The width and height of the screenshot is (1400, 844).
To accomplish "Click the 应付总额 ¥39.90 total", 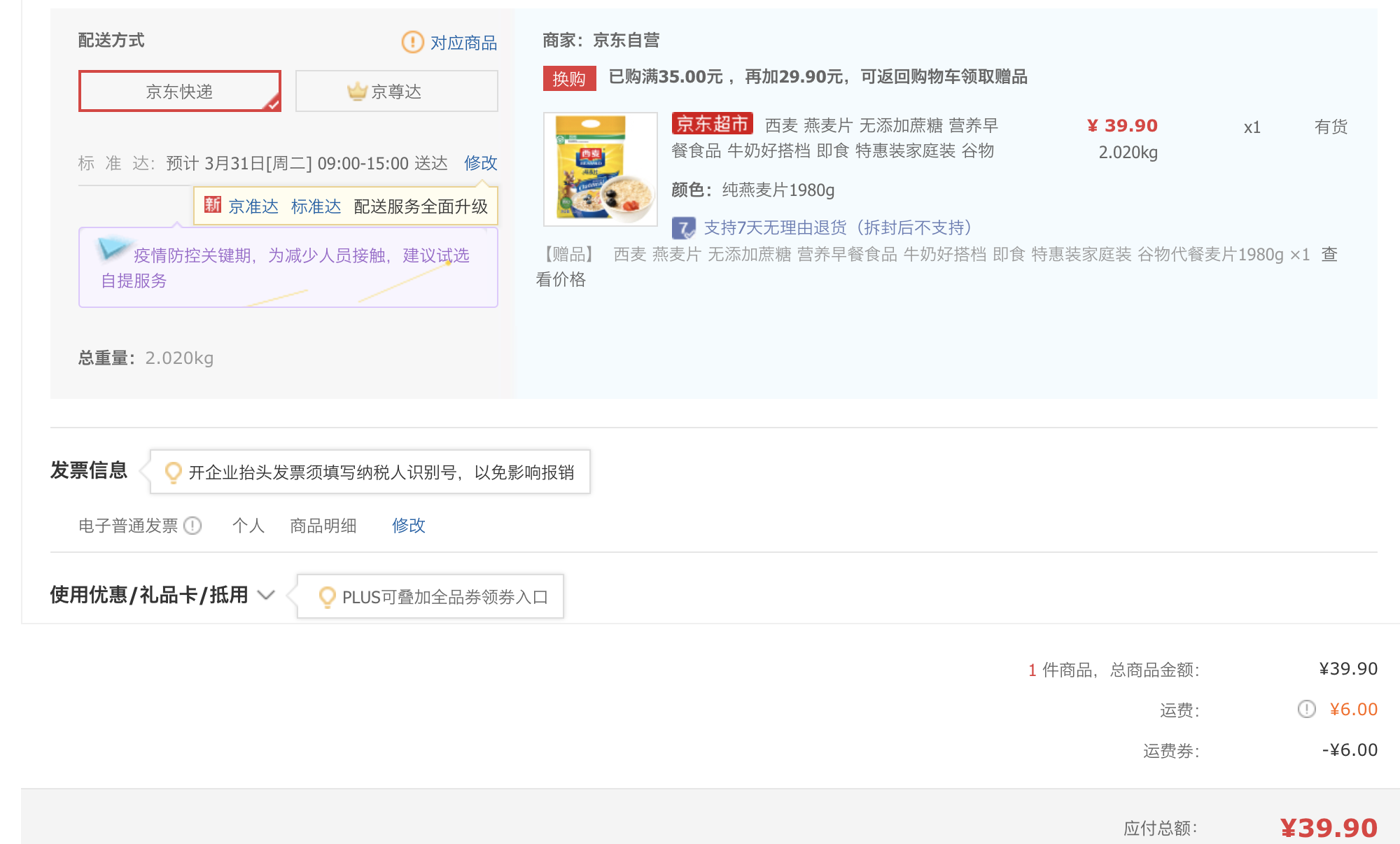I will 1329,828.
